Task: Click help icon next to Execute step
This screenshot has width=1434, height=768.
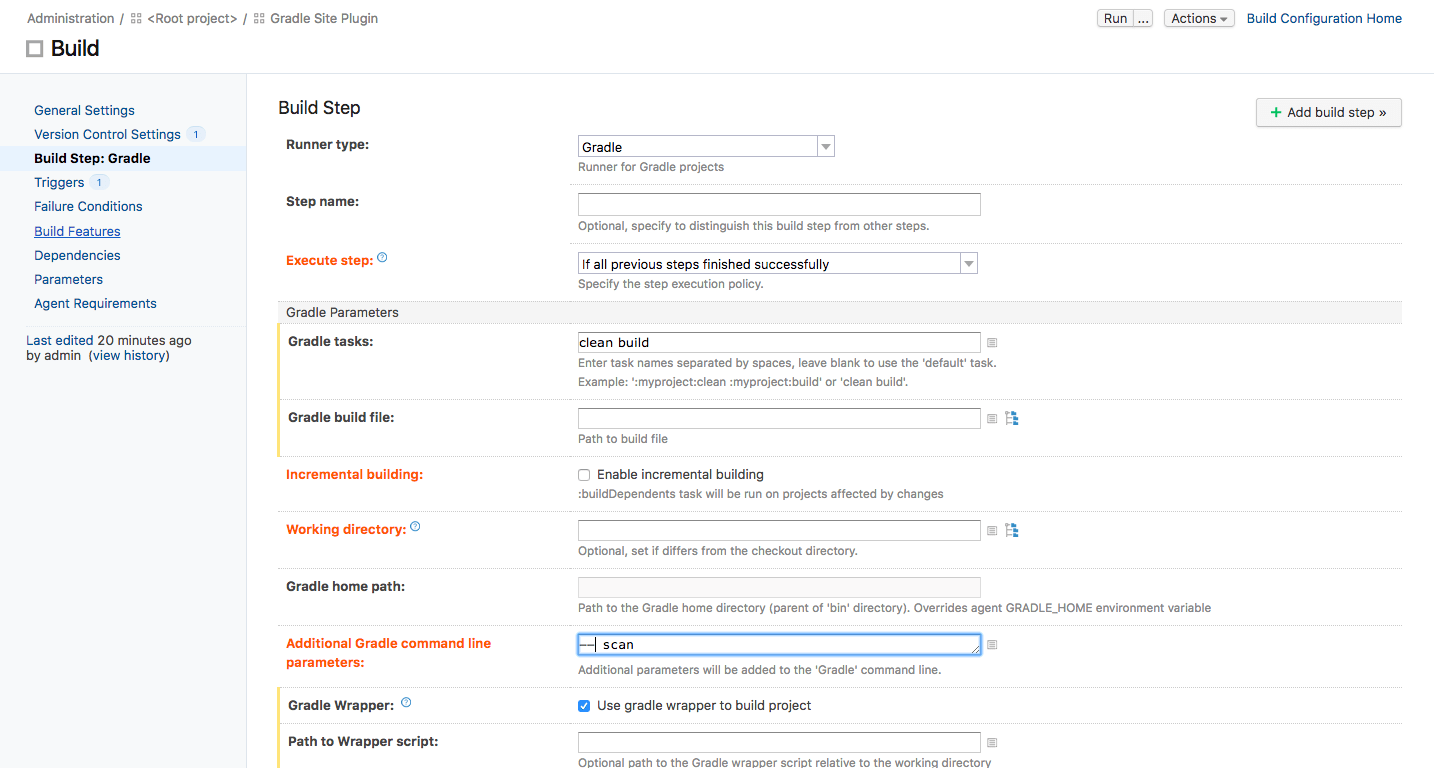Action: [x=382, y=258]
